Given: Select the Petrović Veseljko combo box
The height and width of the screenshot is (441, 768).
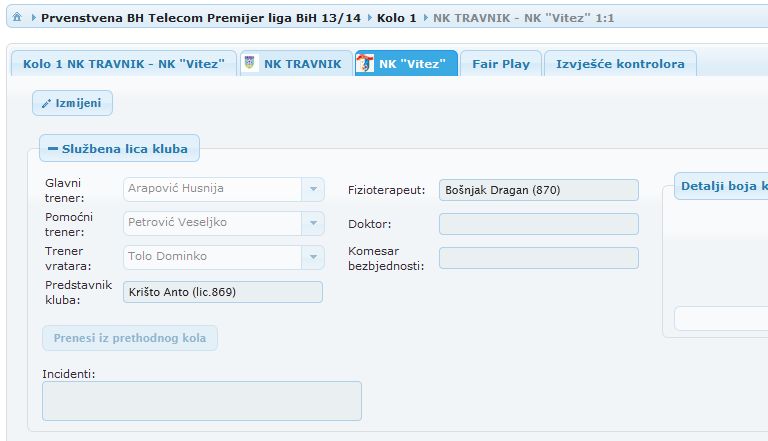Looking at the screenshot, I should coord(224,223).
